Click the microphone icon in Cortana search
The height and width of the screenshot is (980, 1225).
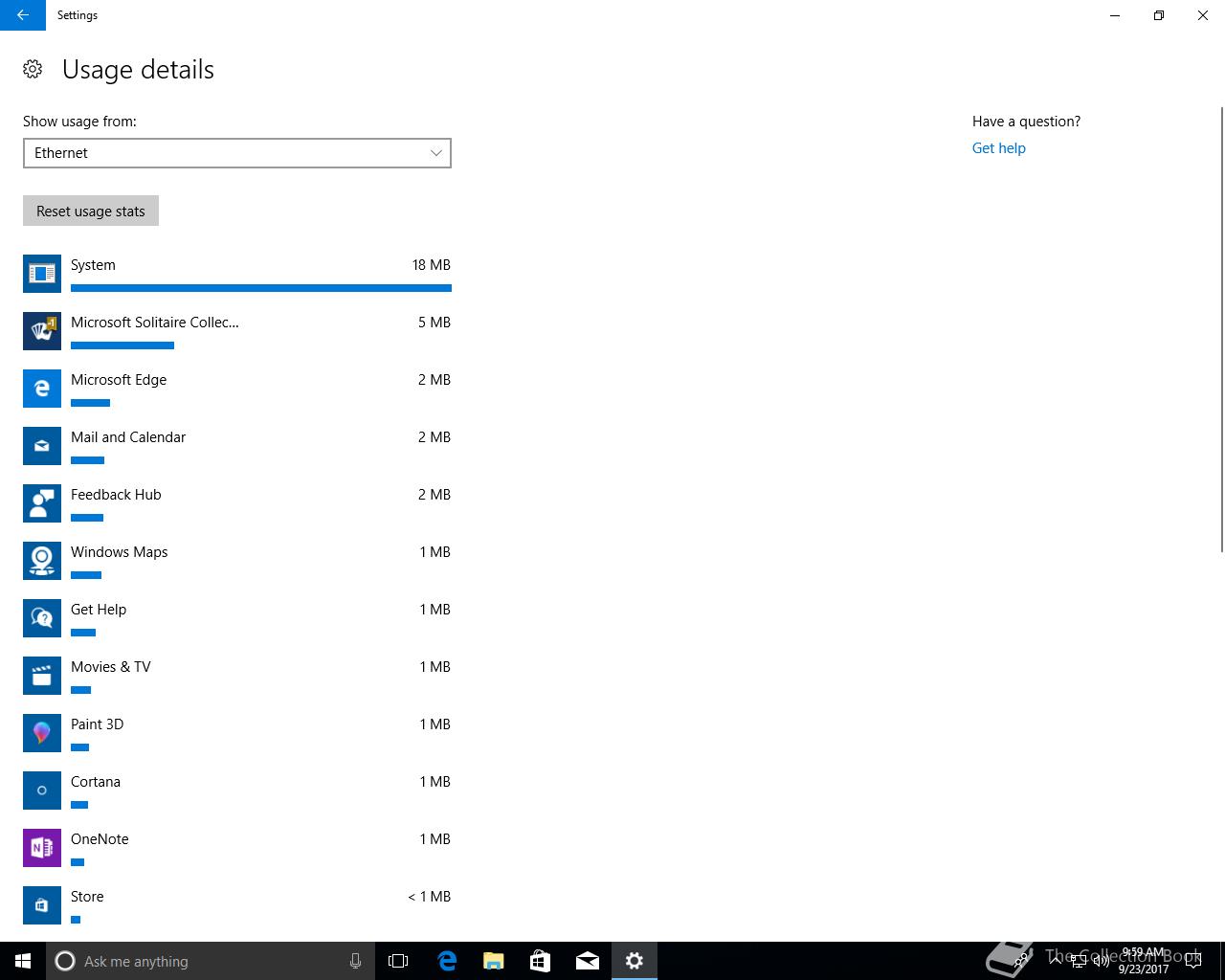tap(355, 961)
